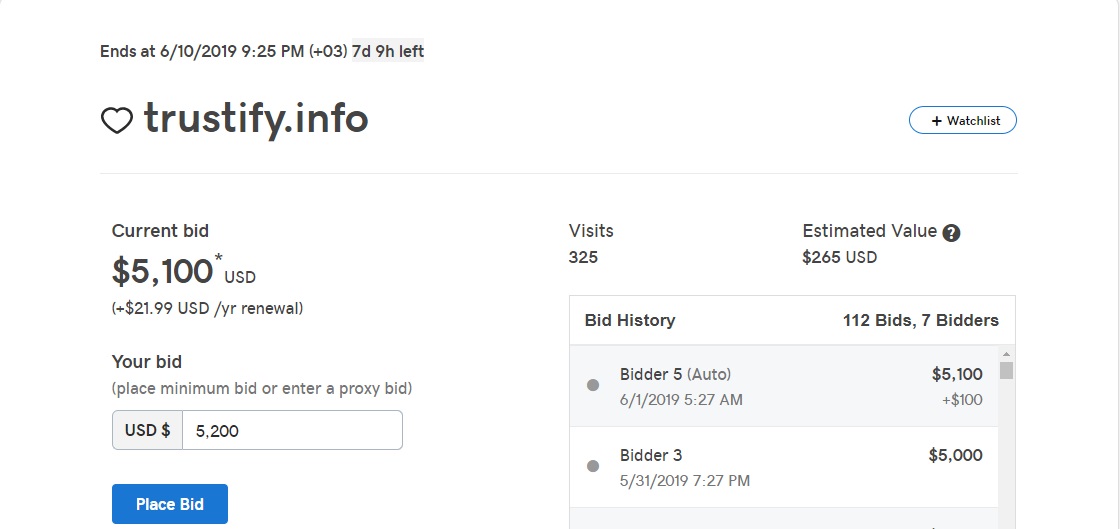Click the highlighted 7d 9h left text
The image size is (1120, 529).
pyautogui.click(x=388, y=51)
